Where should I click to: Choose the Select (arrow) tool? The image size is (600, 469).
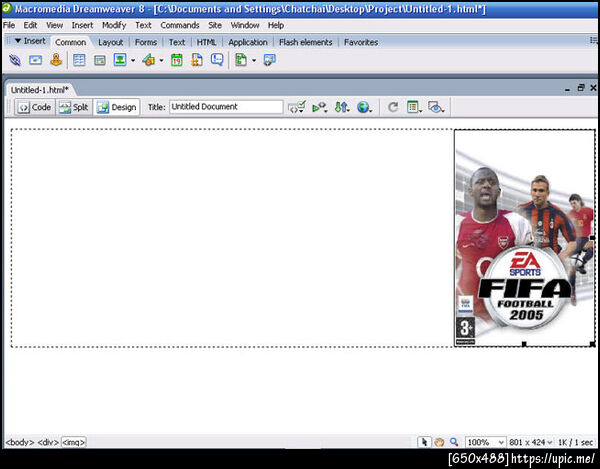(424, 442)
